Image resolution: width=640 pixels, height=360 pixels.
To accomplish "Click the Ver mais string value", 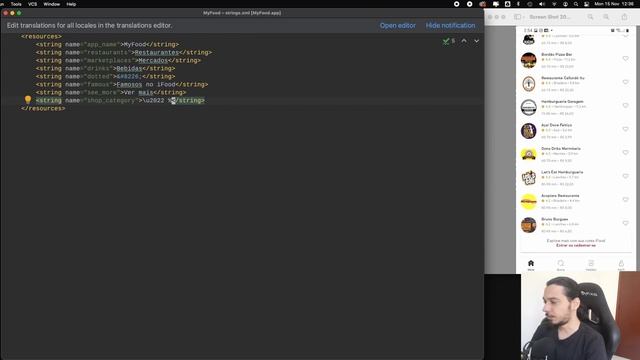I will click(x=138, y=93).
